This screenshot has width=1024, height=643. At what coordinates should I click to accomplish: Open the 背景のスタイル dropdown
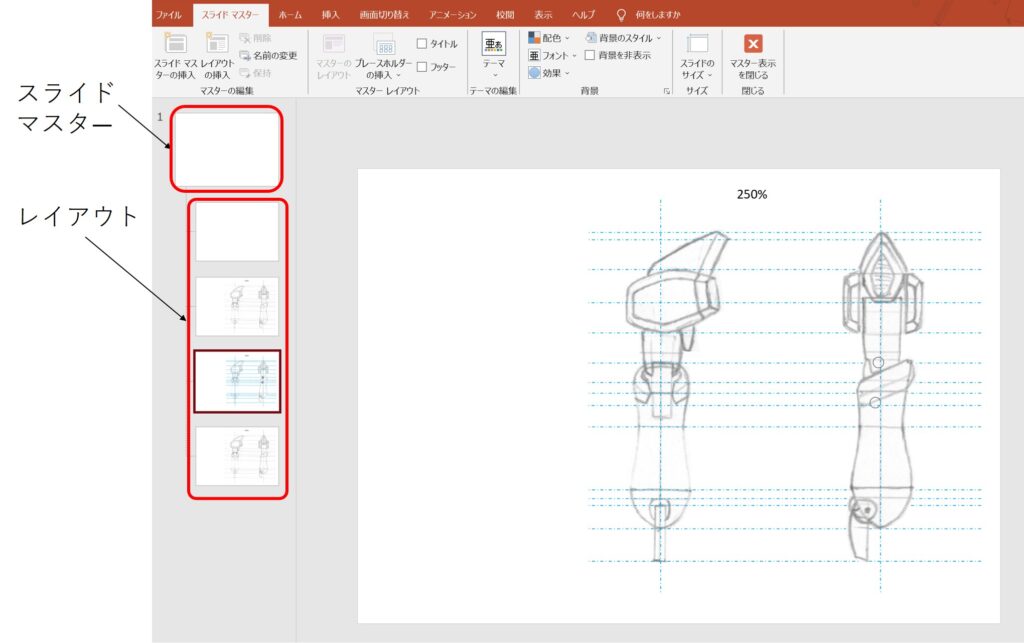pos(623,38)
